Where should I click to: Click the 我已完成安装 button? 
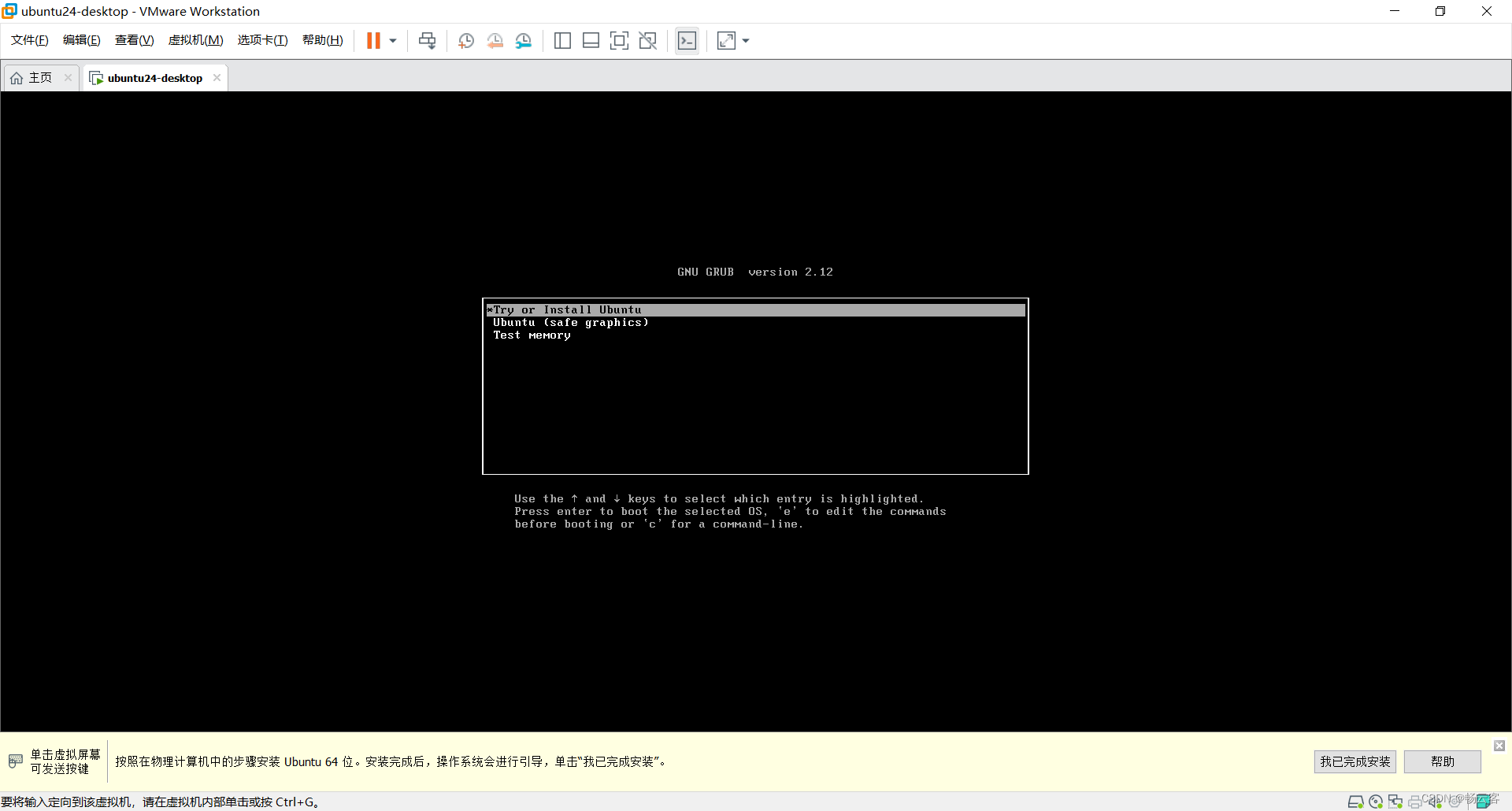(x=1354, y=761)
